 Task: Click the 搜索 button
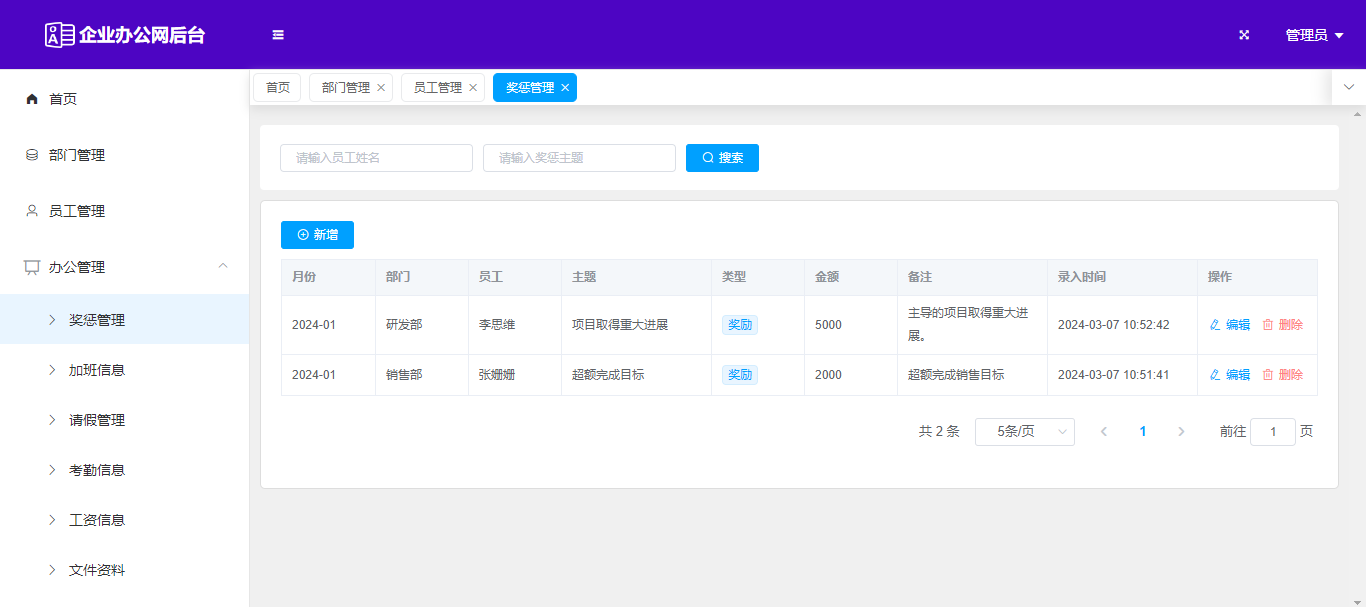tap(722, 158)
